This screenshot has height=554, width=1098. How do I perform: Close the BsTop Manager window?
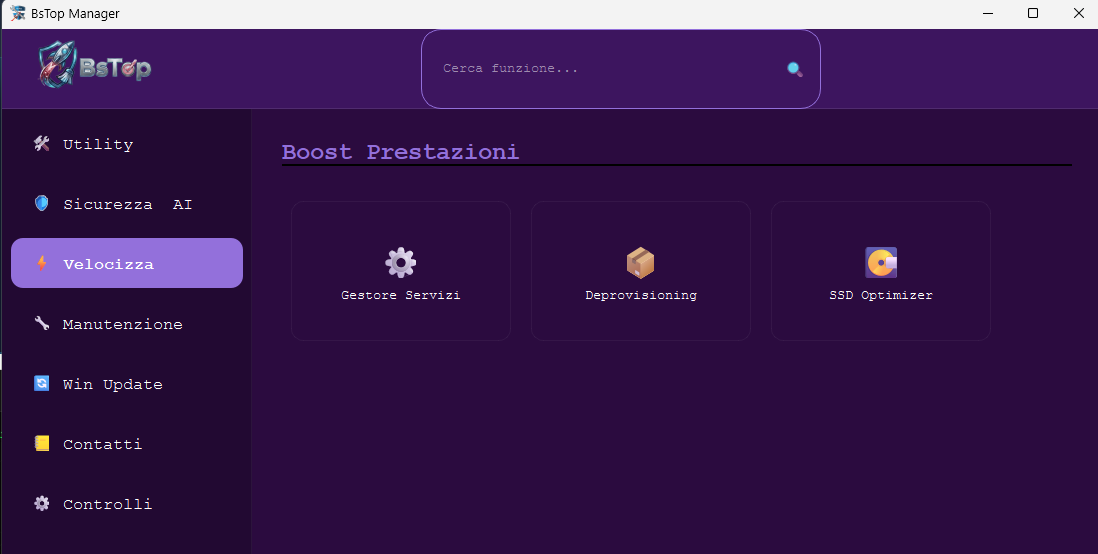click(x=1078, y=14)
